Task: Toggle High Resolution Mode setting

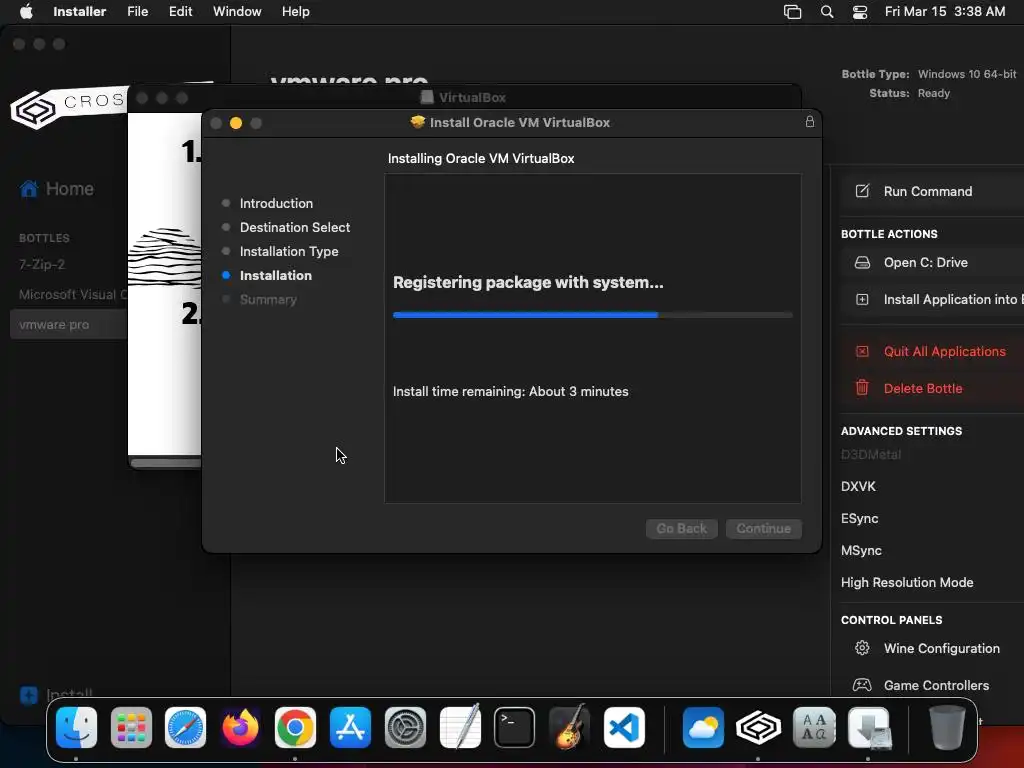Action: [907, 583]
